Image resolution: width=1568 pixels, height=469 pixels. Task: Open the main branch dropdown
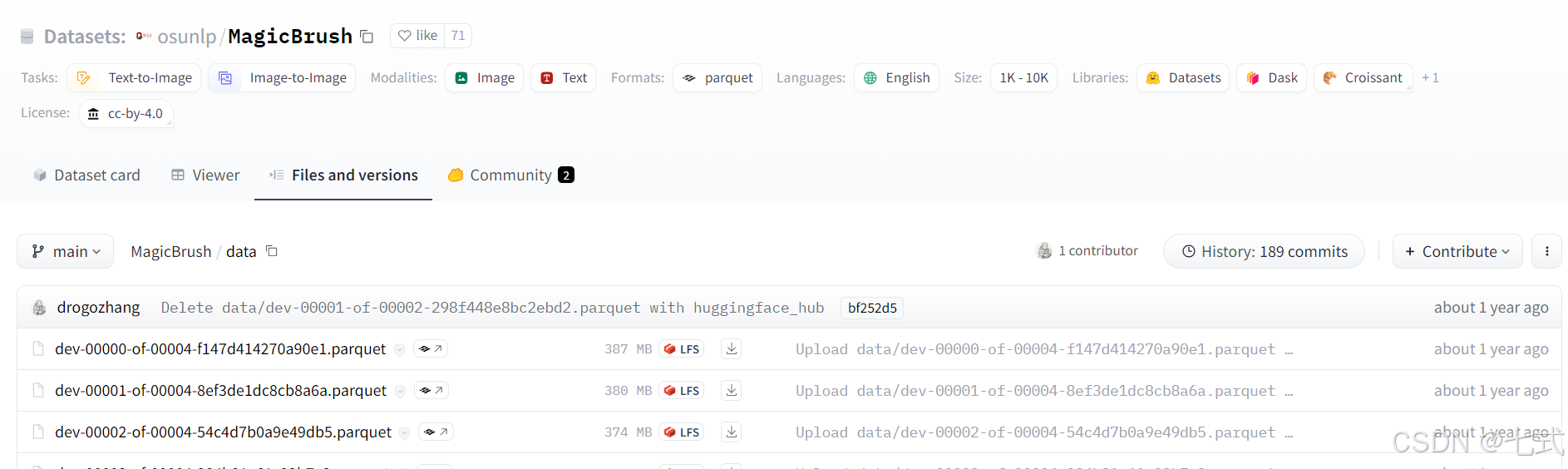66,252
